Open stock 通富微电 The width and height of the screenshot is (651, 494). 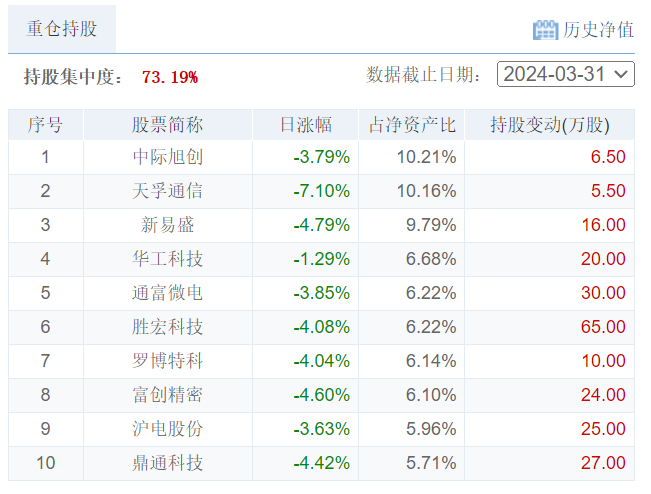[x=168, y=293]
